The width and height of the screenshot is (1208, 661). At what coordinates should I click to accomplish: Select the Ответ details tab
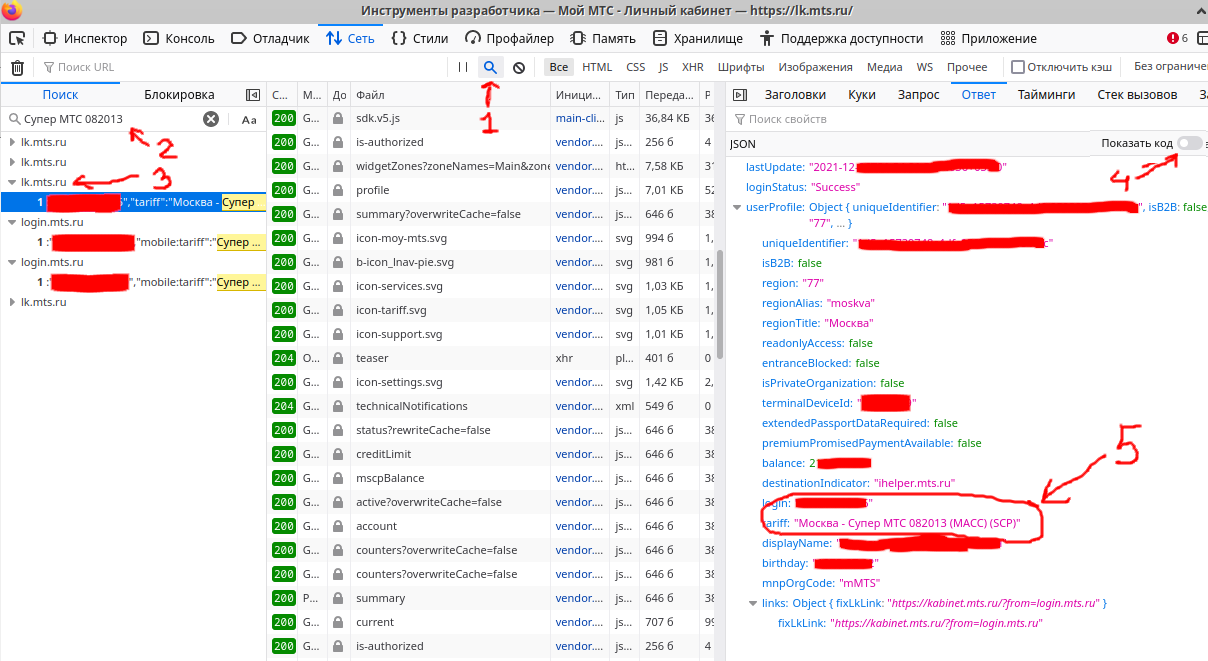tap(979, 95)
